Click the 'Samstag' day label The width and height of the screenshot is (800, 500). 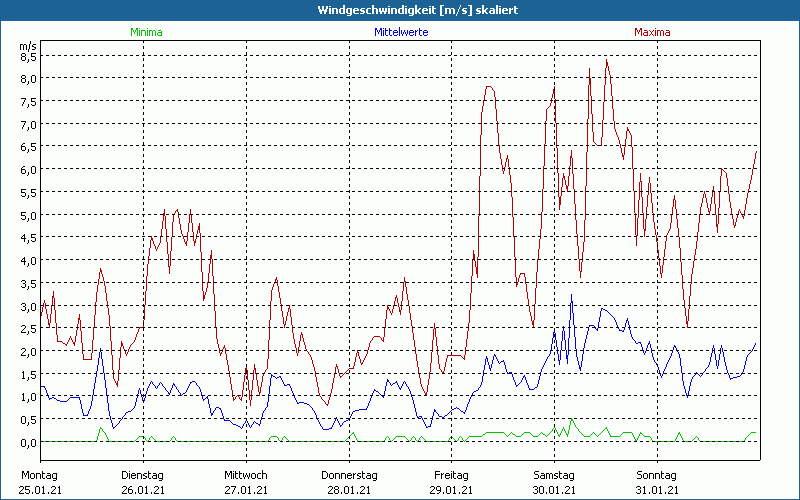[x=554, y=476]
